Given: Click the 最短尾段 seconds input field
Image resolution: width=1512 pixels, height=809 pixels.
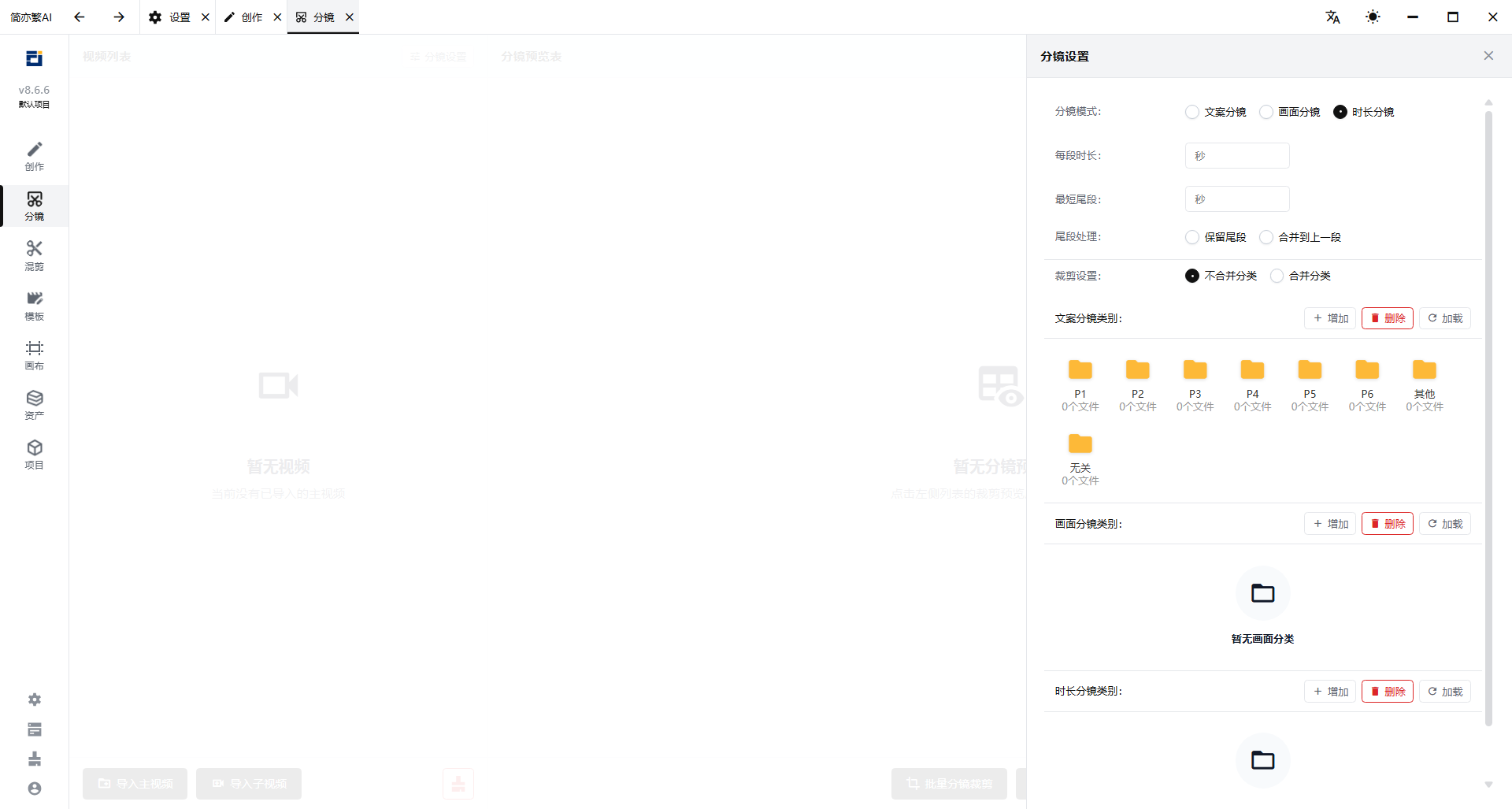Looking at the screenshot, I should point(1237,199).
